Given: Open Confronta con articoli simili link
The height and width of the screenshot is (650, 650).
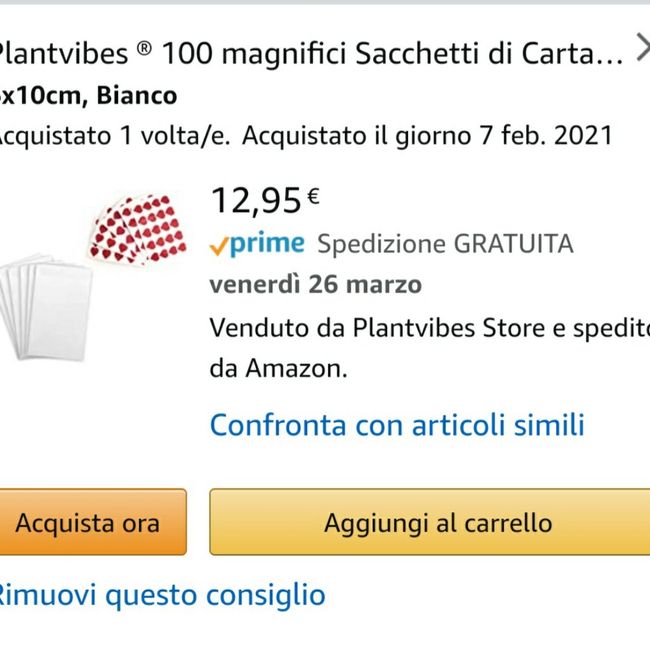Looking at the screenshot, I should click(x=397, y=425).
